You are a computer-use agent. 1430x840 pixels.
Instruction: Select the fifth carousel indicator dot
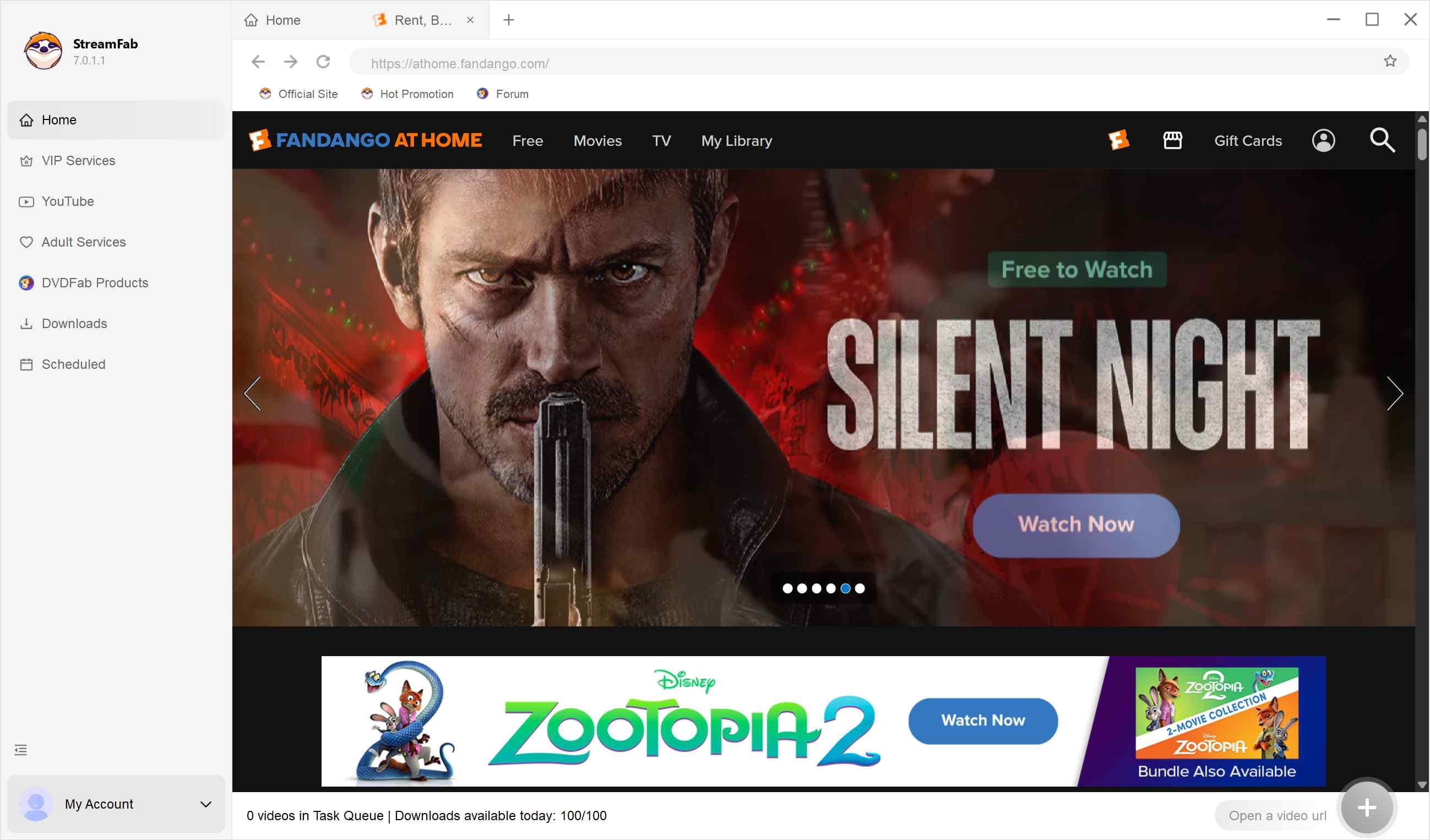click(845, 588)
